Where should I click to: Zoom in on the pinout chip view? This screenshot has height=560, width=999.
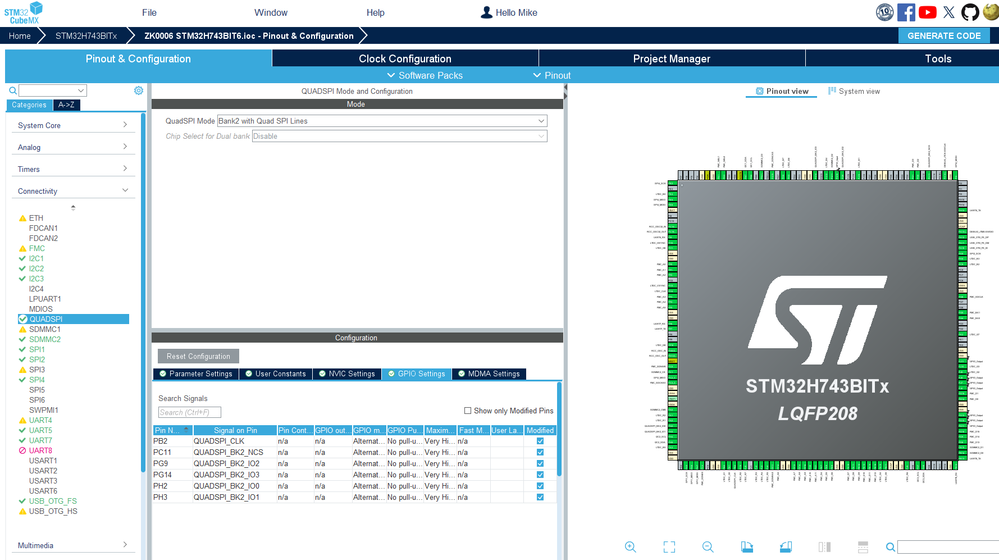[x=630, y=547]
